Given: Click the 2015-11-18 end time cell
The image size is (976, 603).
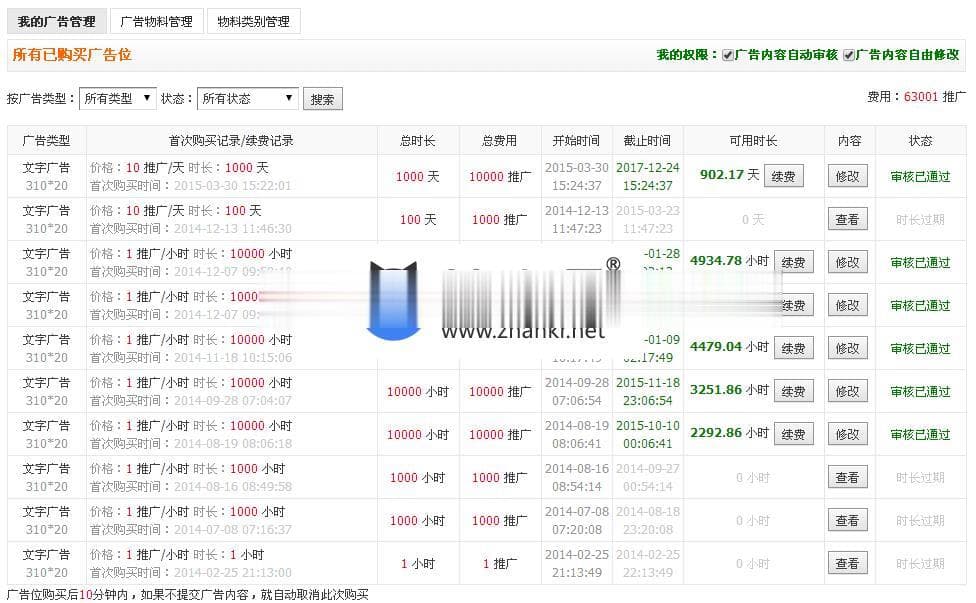Looking at the screenshot, I should [648, 391].
